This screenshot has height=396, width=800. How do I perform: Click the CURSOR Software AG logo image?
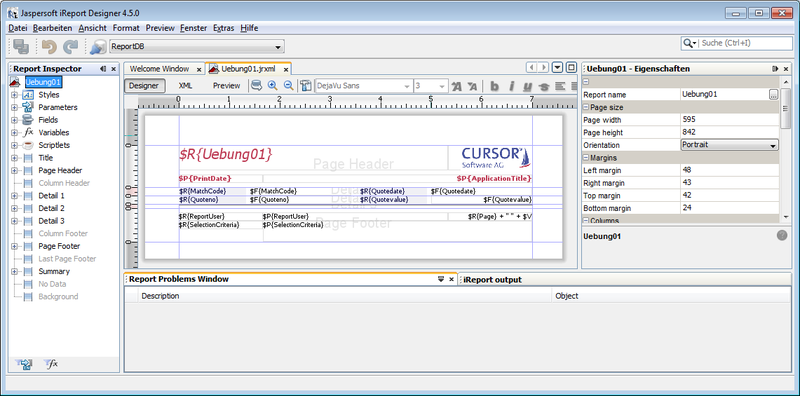[x=496, y=158]
